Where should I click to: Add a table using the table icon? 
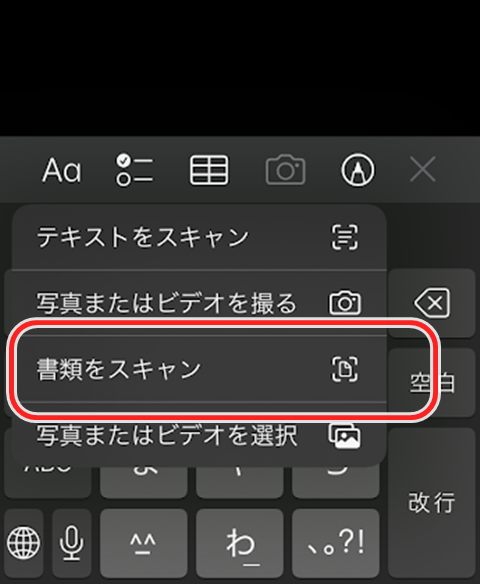pos(209,170)
